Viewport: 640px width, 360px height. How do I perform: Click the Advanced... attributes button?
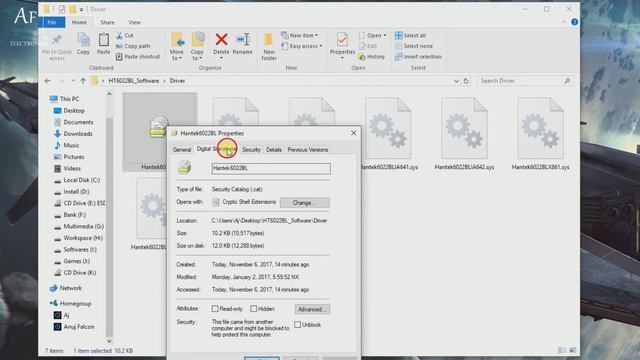pos(312,309)
